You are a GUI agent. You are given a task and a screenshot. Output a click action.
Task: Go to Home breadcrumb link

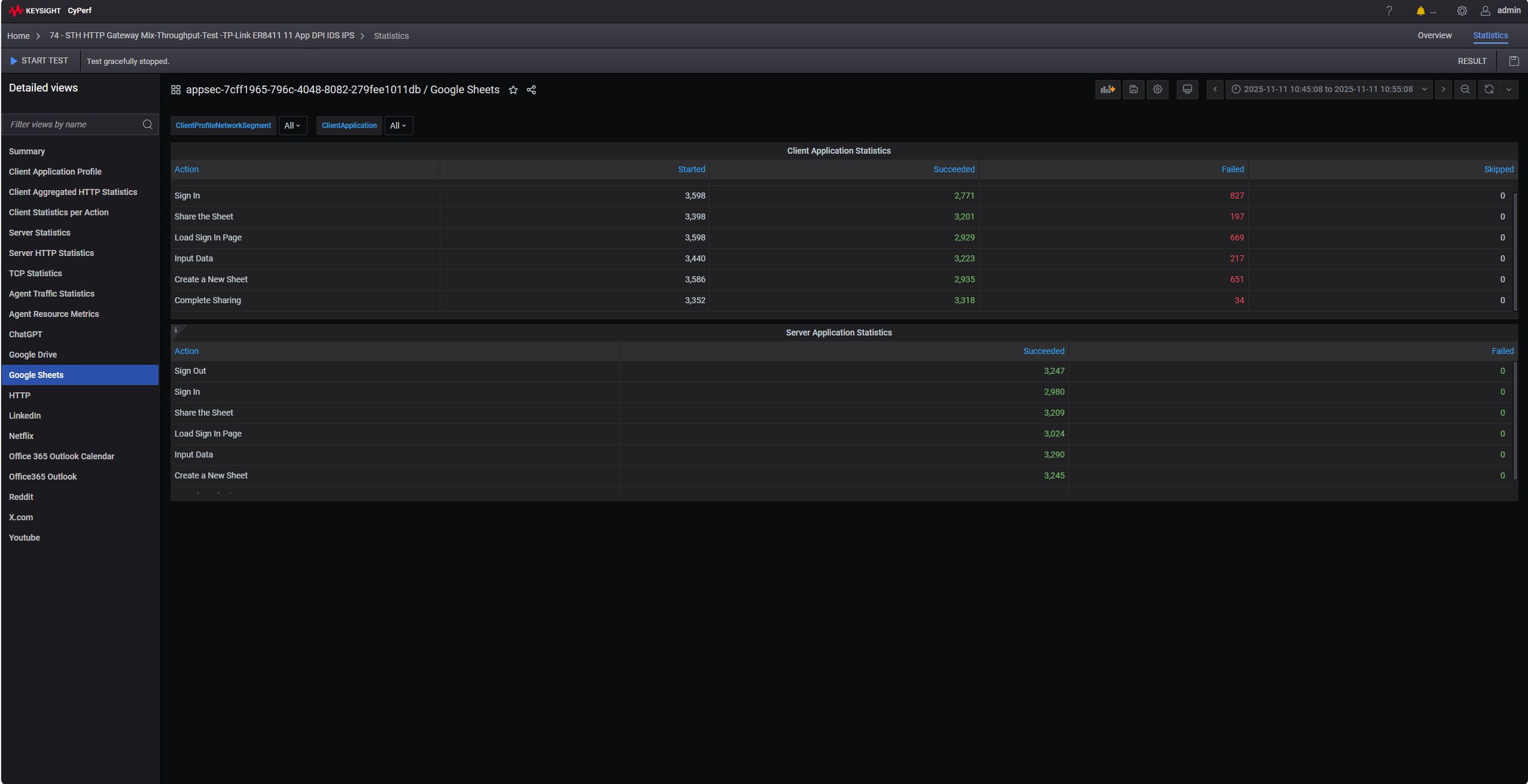pyautogui.click(x=18, y=36)
